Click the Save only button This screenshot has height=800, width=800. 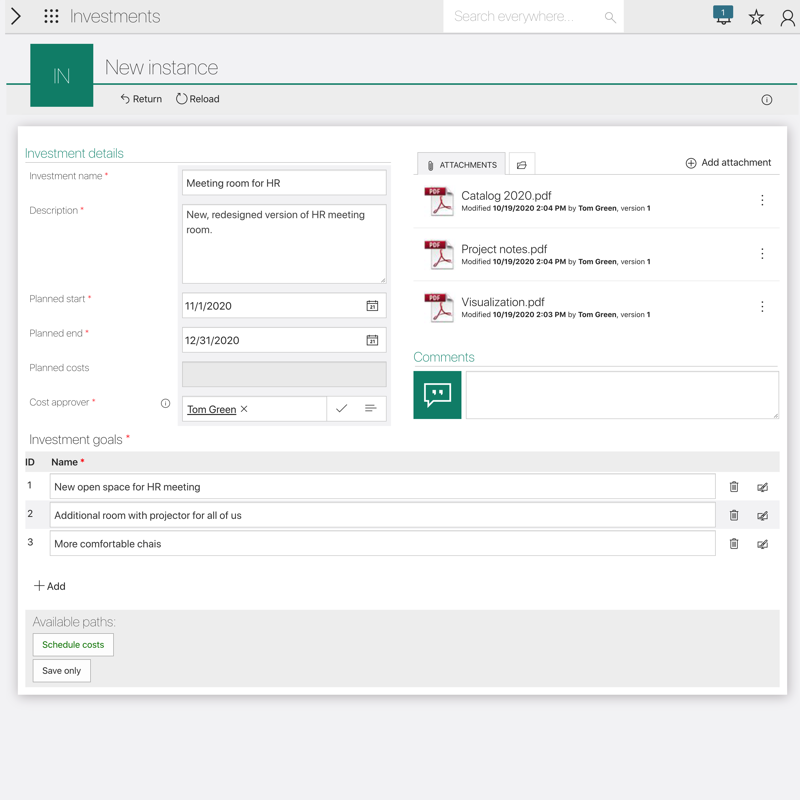tap(62, 671)
